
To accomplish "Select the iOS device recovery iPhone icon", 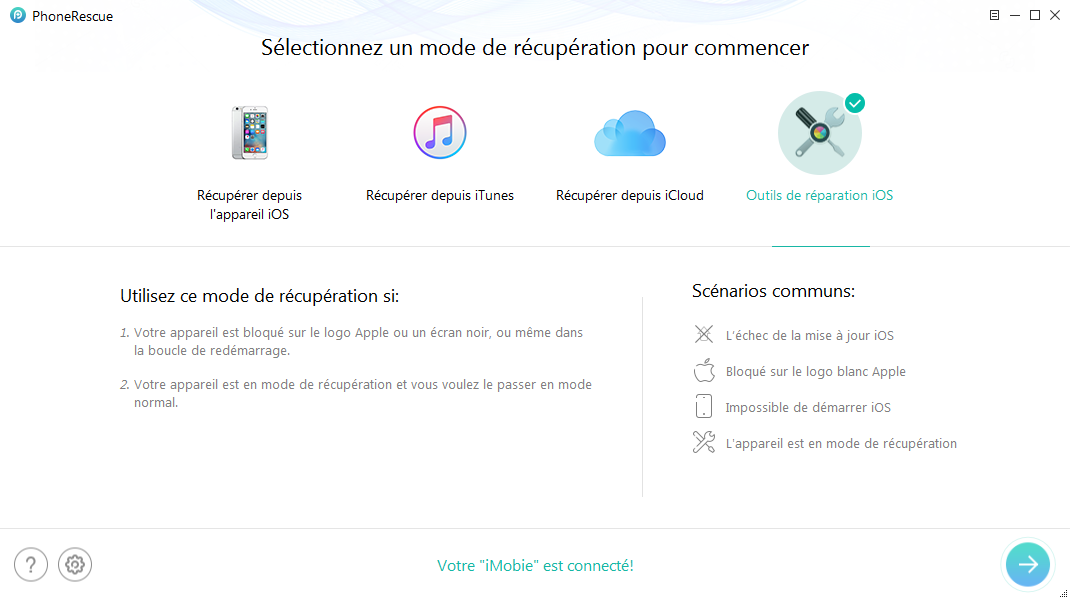I will (249, 133).
